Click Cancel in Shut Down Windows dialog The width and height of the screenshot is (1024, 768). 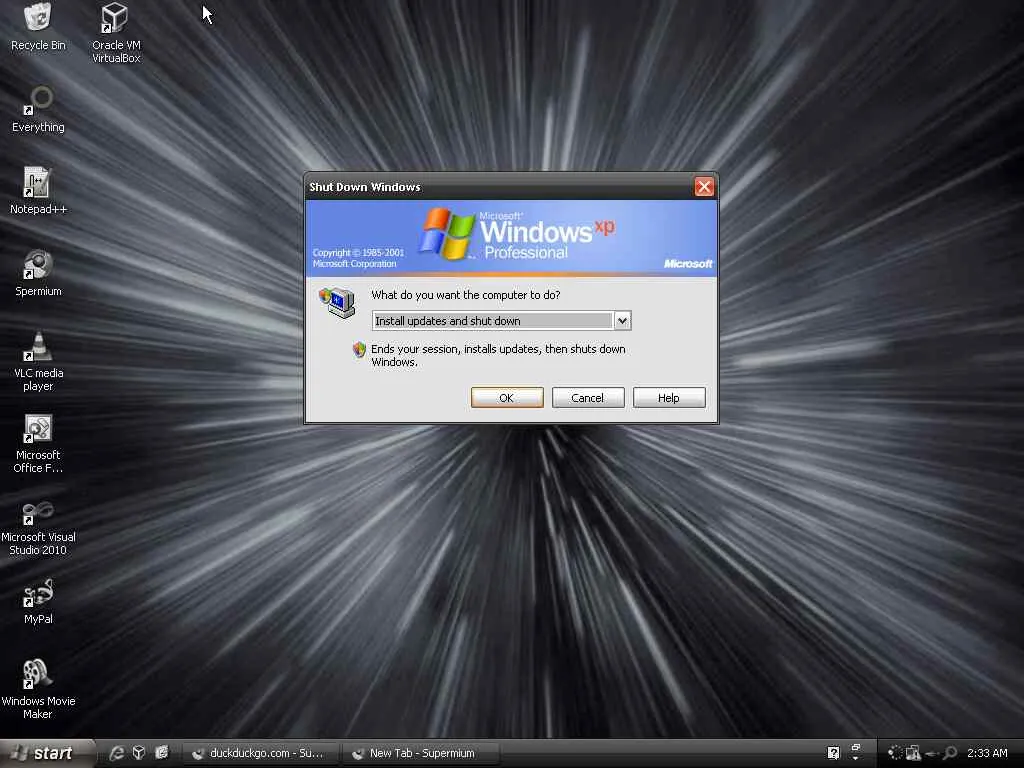pos(588,398)
